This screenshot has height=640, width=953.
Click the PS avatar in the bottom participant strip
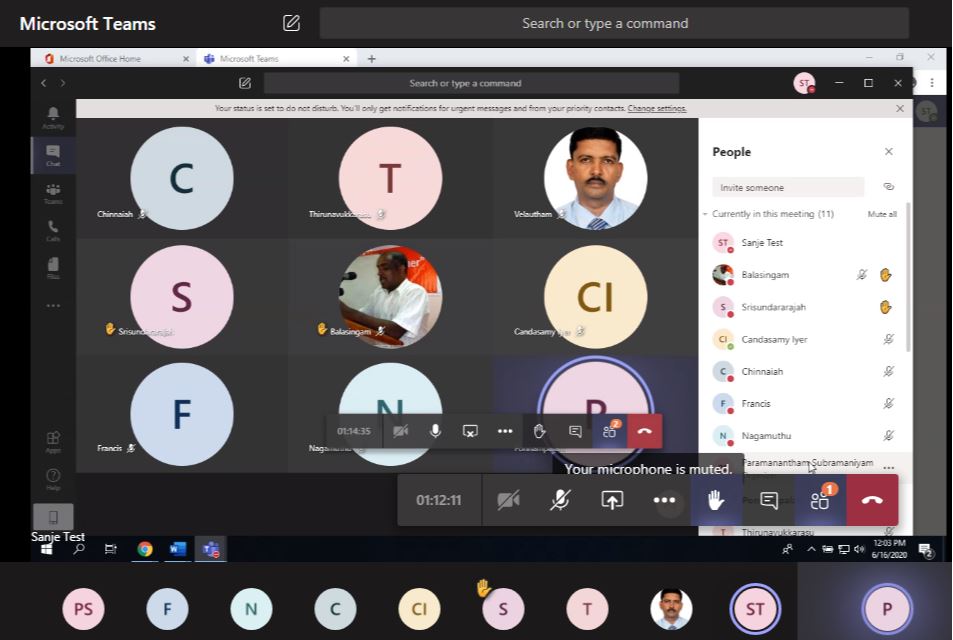click(x=83, y=608)
